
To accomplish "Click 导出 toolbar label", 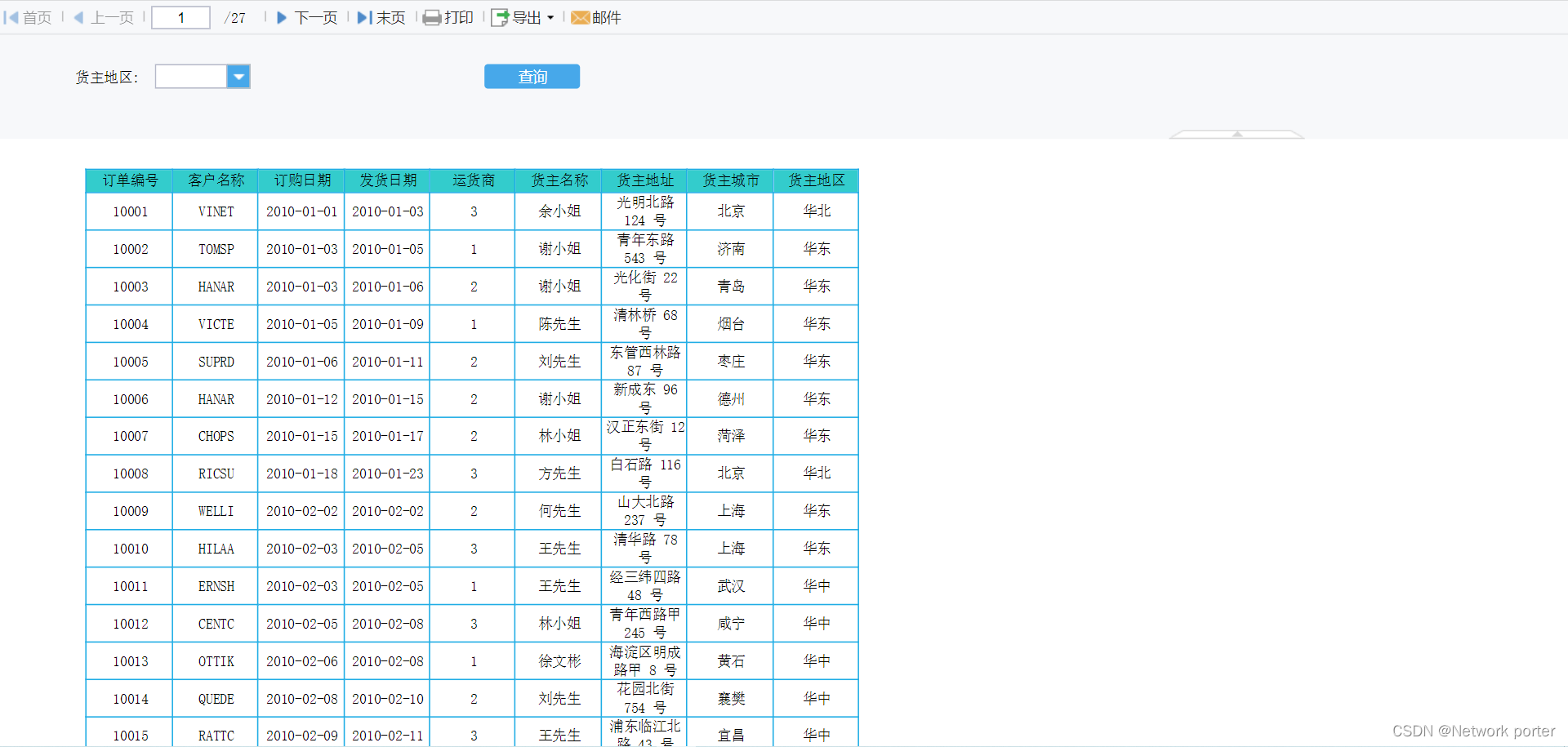I will click(527, 18).
